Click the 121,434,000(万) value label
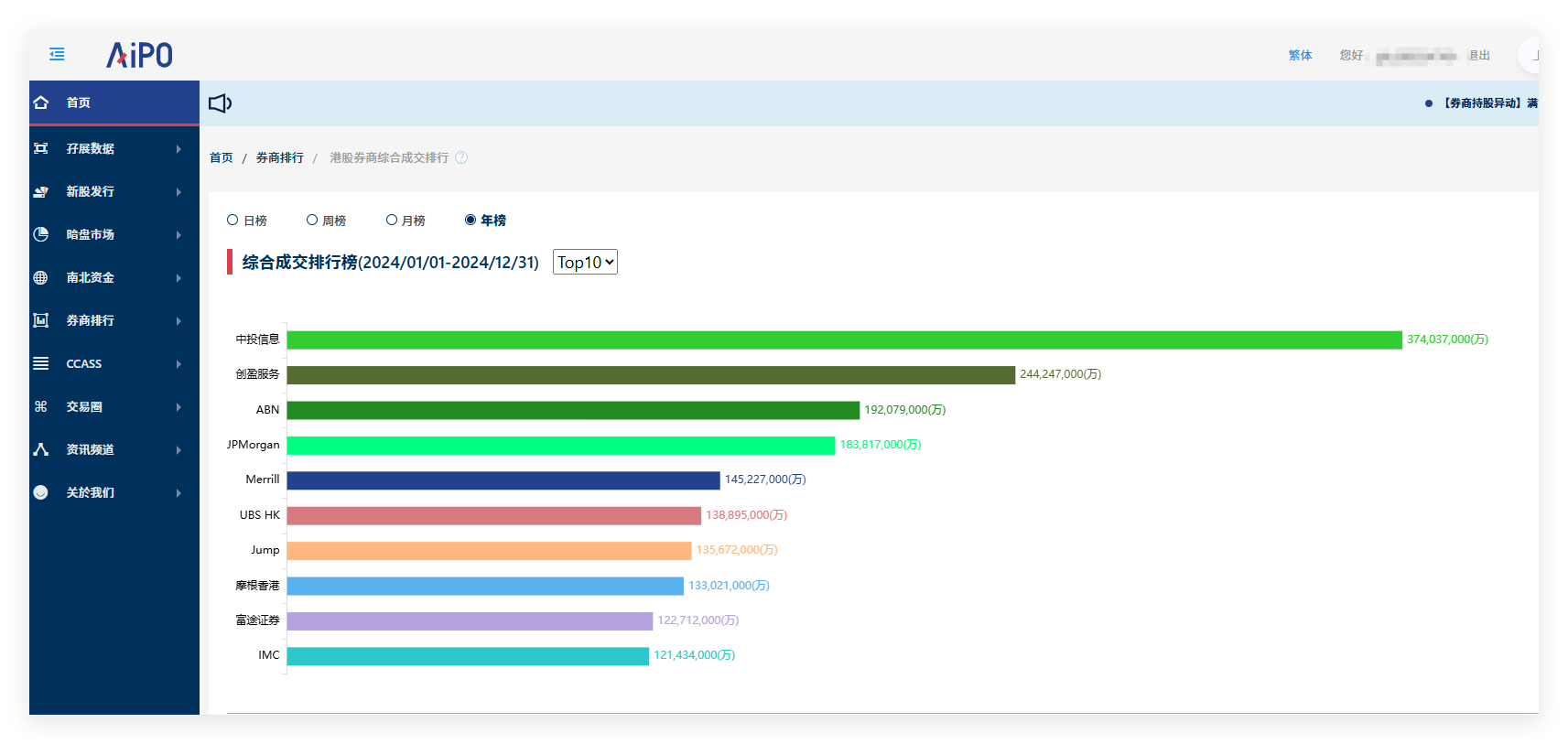Screen dimensions: 1568x744 click(x=694, y=655)
